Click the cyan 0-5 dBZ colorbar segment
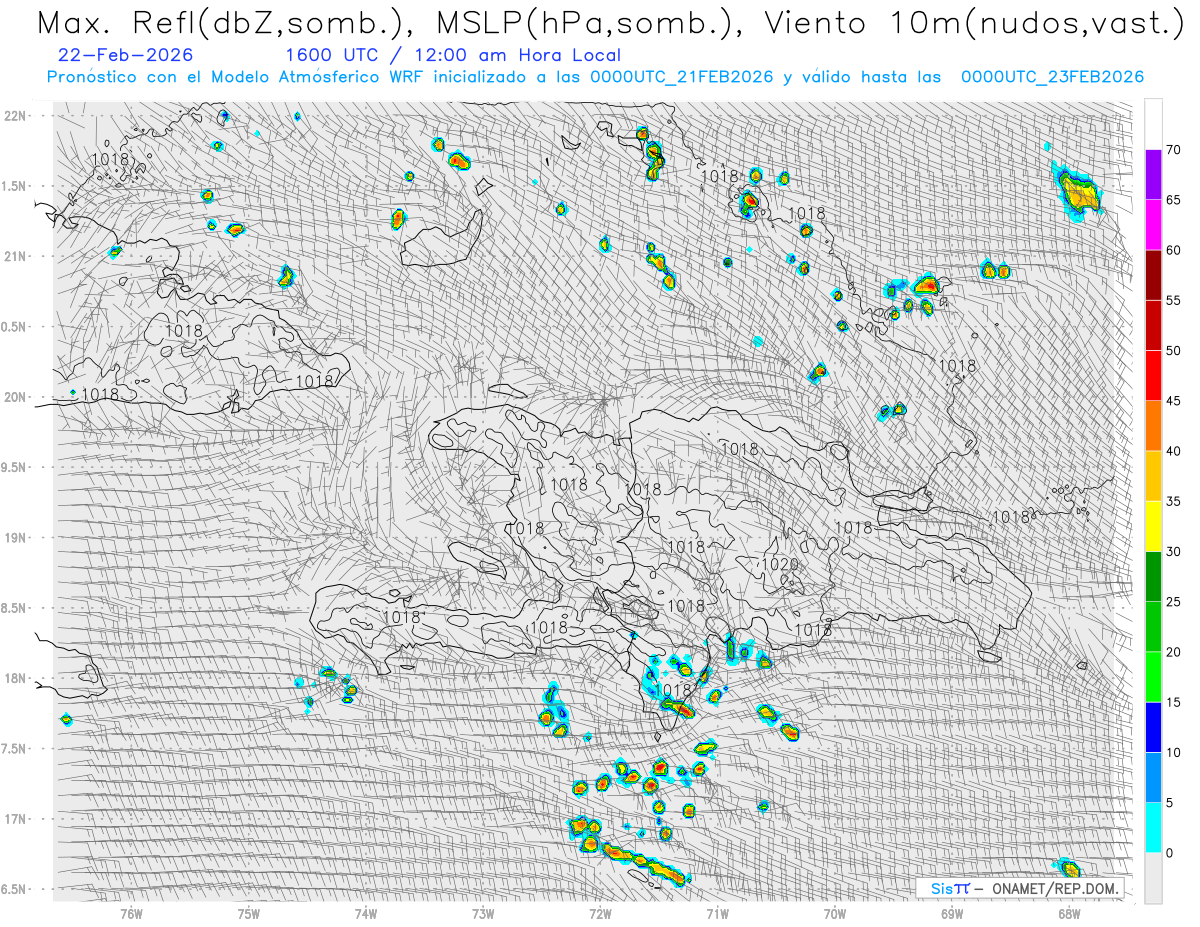 pyautogui.click(x=1153, y=827)
